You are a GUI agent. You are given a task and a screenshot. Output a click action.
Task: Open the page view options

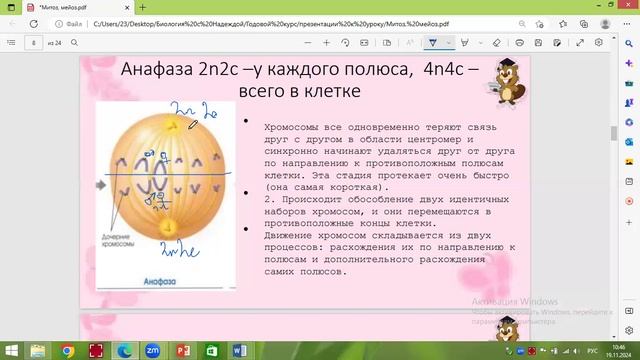point(387,42)
